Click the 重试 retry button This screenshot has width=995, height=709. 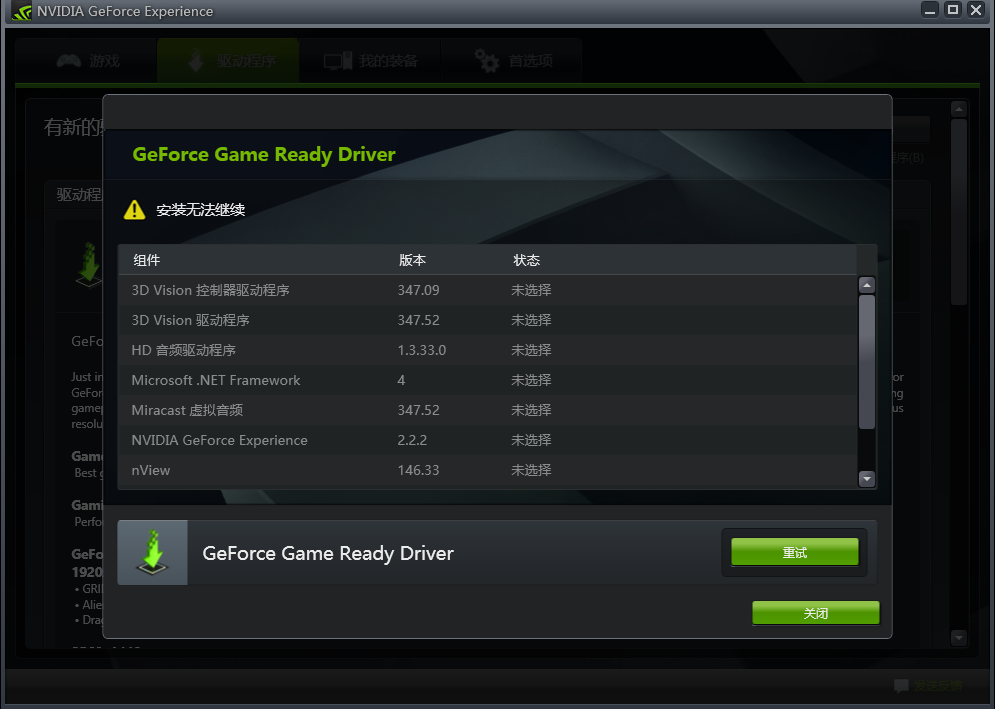pyautogui.click(x=794, y=552)
